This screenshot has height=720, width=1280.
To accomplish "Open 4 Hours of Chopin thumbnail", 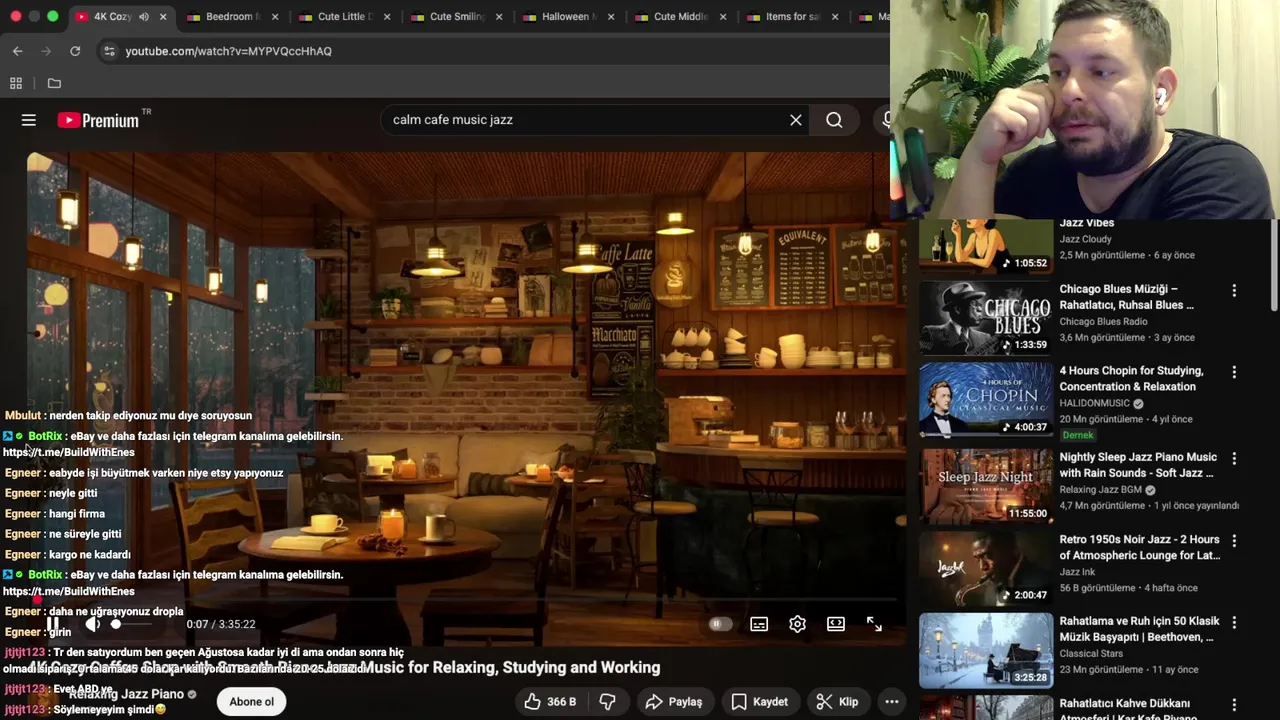I will (985, 400).
